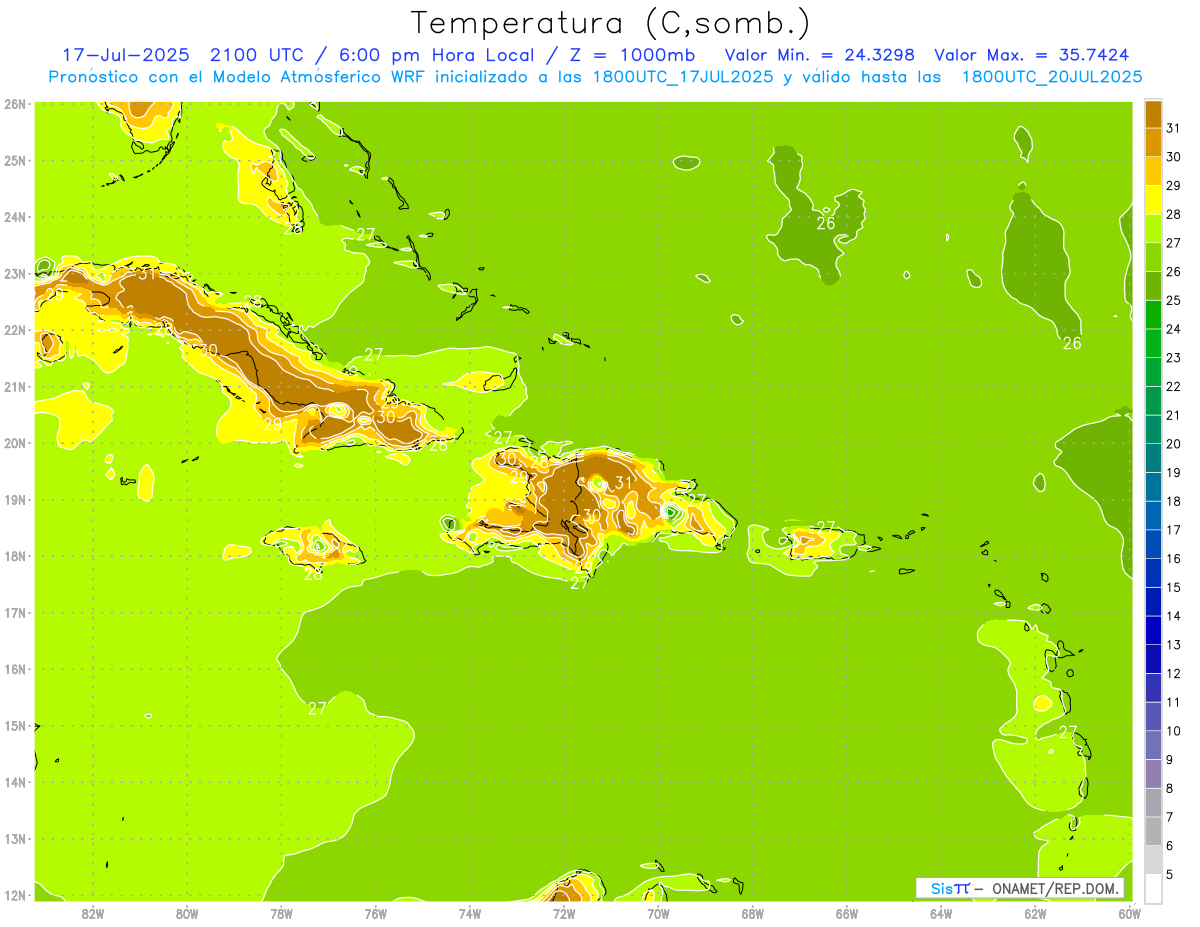Click the '14N' latitude axis label

[15, 782]
